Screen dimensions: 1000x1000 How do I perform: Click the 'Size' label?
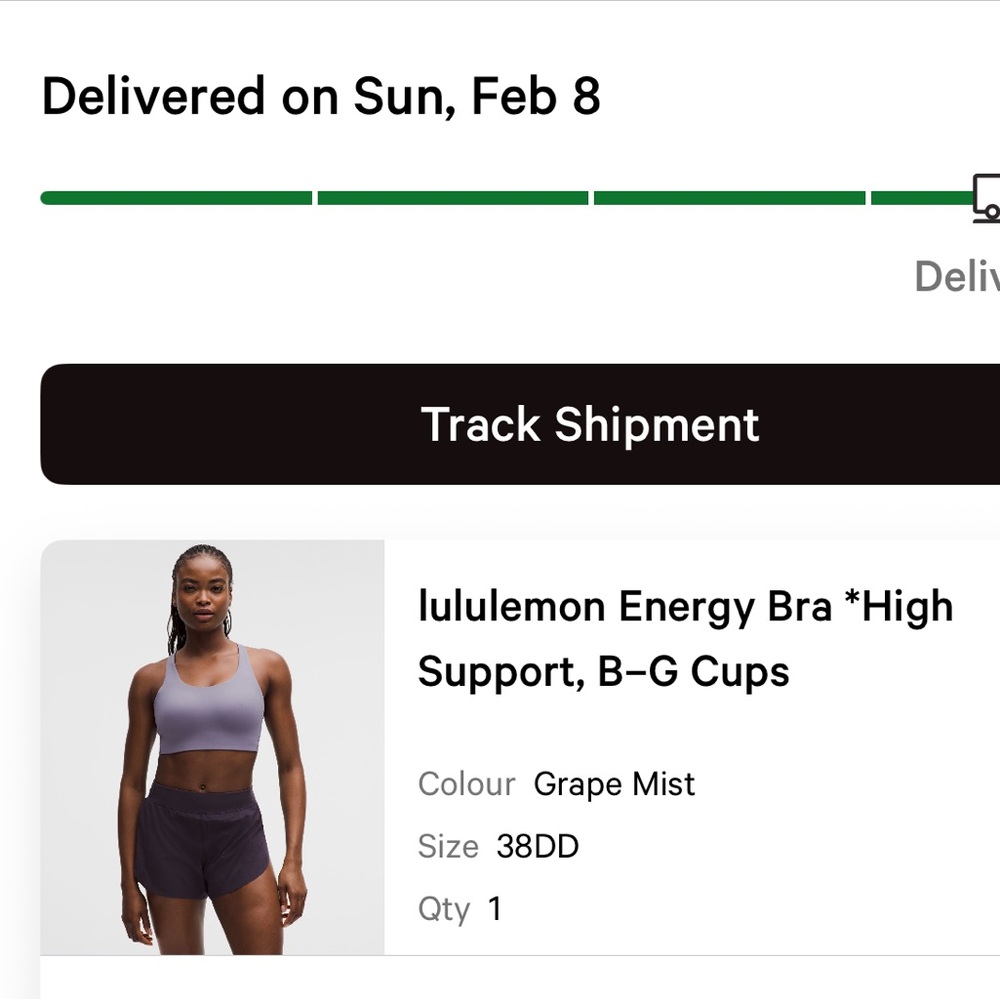click(x=448, y=846)
